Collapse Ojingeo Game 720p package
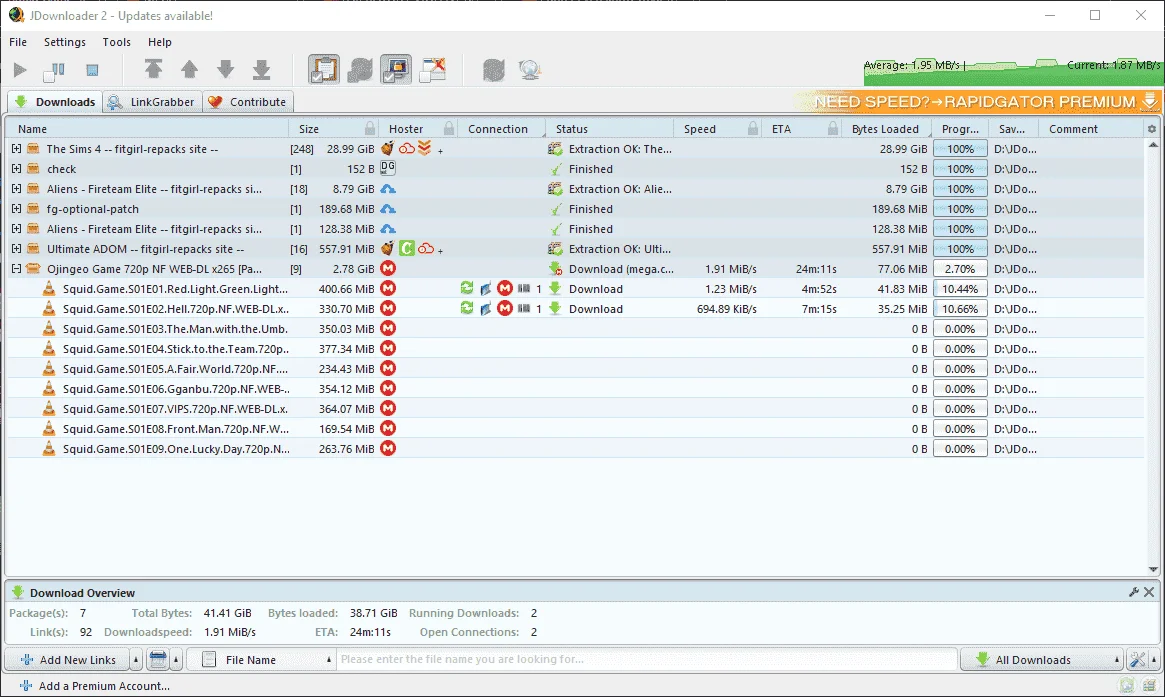This screenshot has height=697, width=1165. (16, 269)
